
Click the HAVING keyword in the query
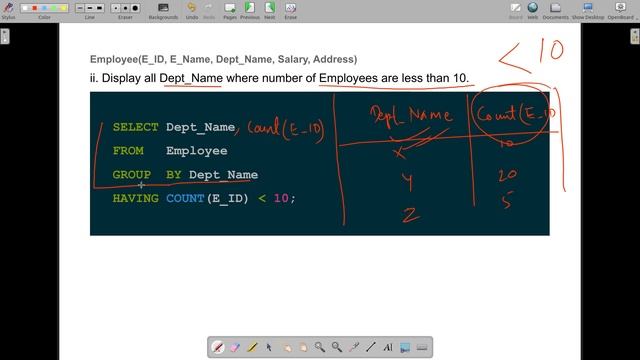[136, 198]
